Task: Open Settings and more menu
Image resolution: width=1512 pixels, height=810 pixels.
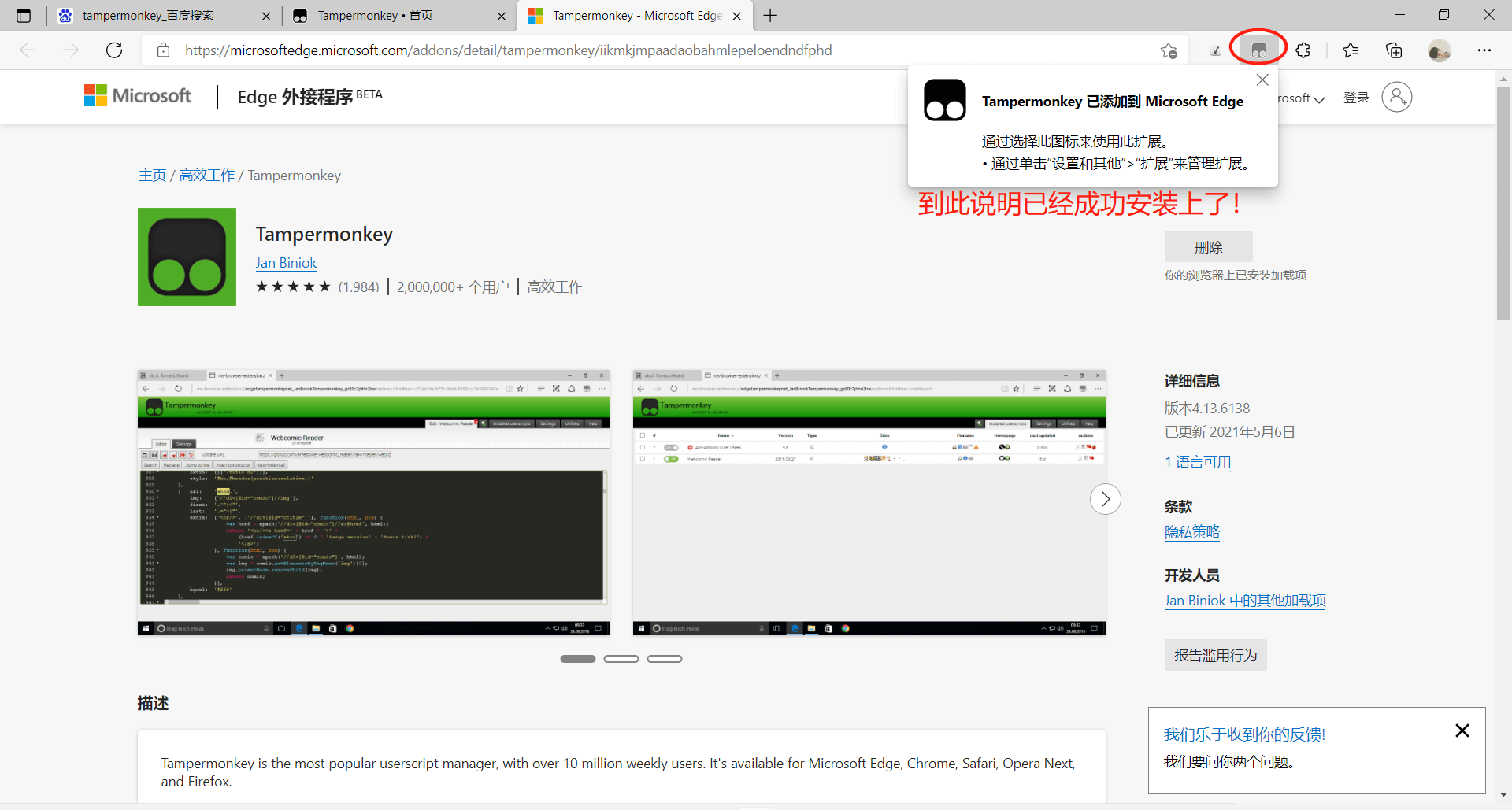Action: point(1484,50)
